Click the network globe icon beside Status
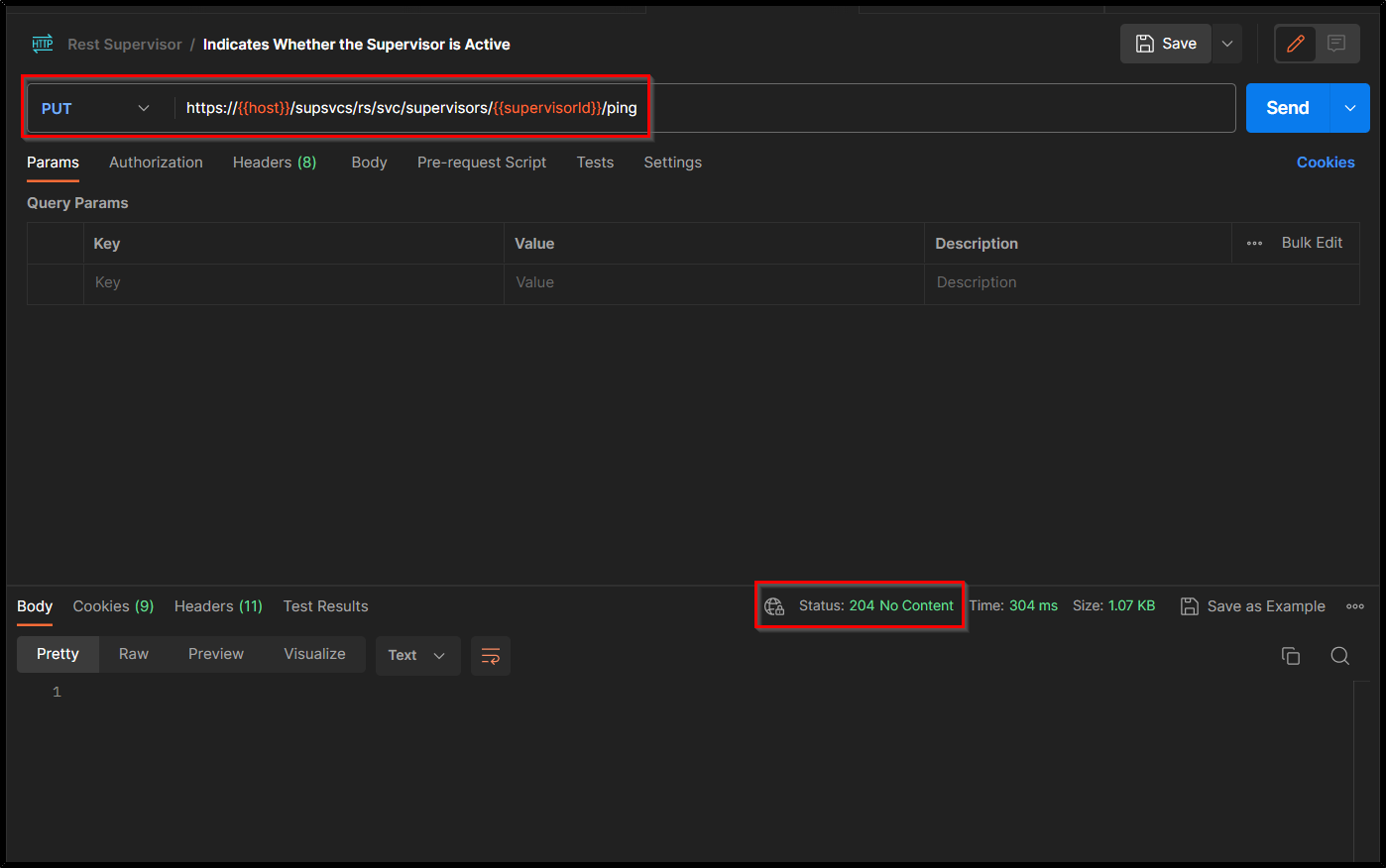Image resolution: width=1386 pixels, height=868 pixels. 774,606
